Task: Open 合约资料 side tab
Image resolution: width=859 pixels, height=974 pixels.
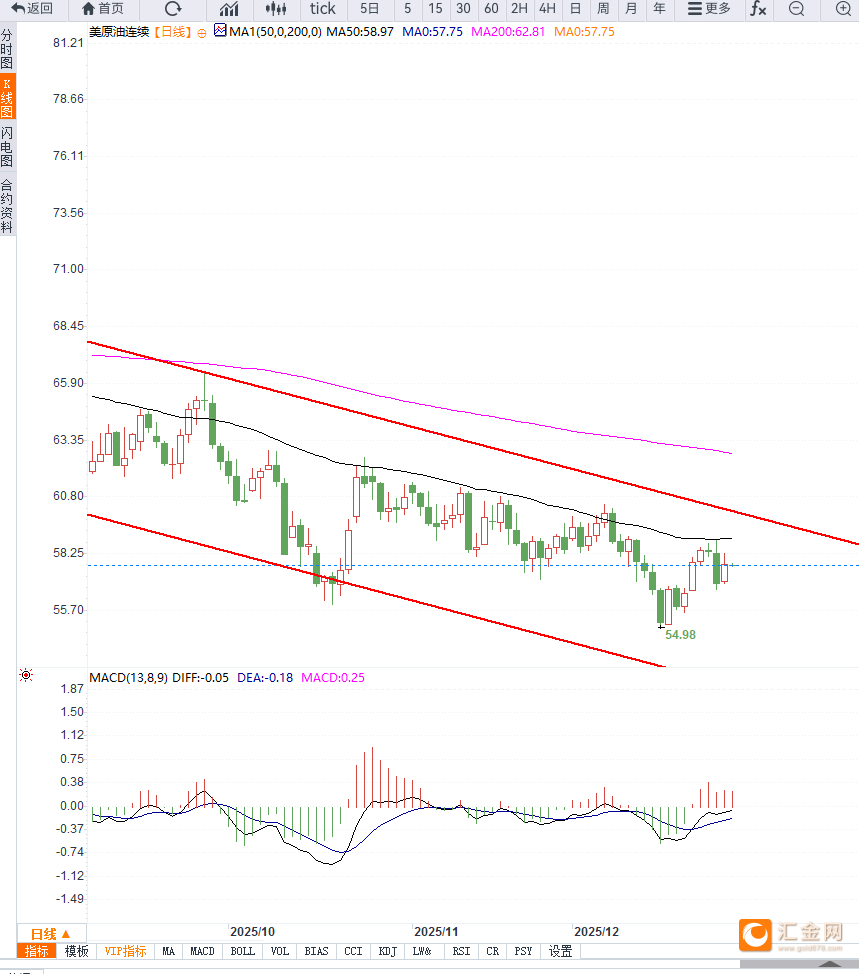Action: (7, 206)
